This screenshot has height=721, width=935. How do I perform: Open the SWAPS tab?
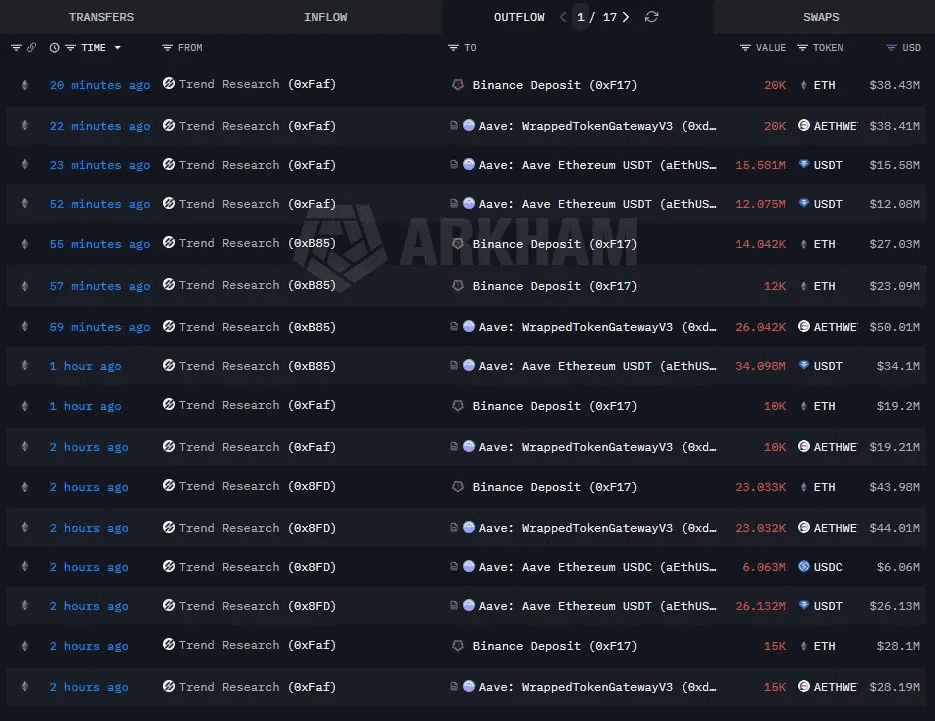(x=821, y=17)
